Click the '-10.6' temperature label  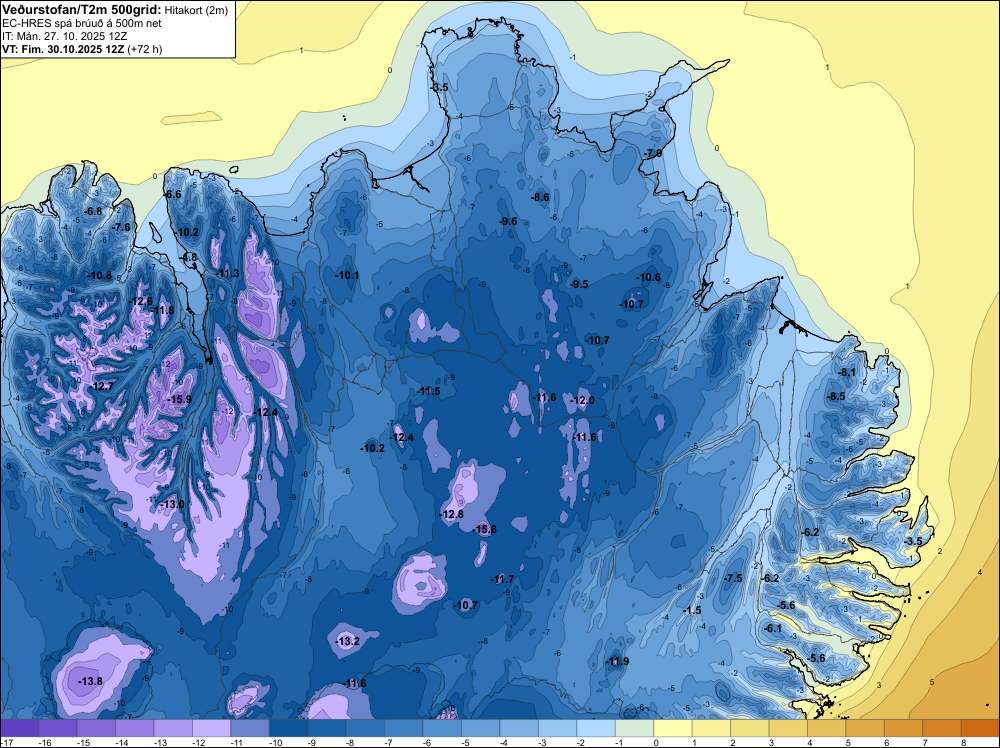pyautogui.click(x=649, y=277)
